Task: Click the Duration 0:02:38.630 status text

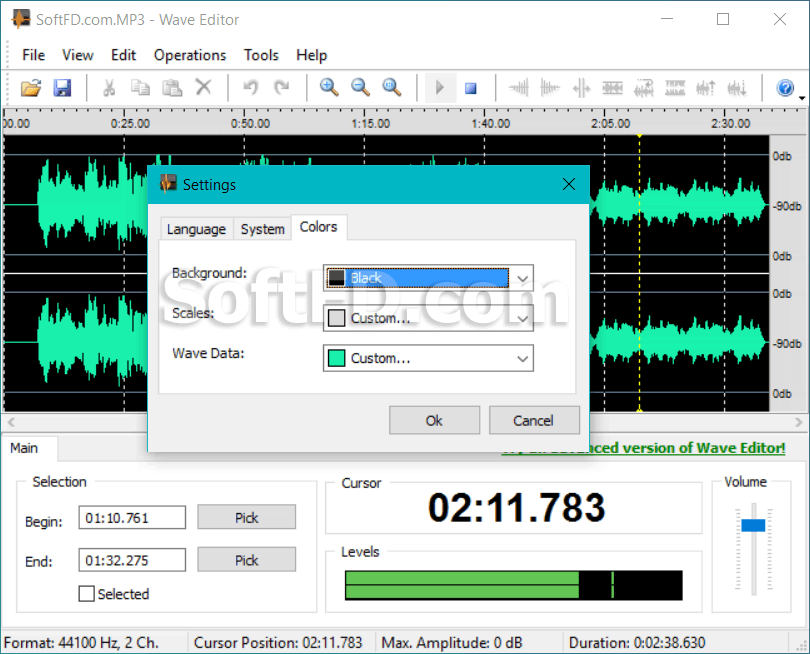Action: pyautogui.click(x=637, y=643)
